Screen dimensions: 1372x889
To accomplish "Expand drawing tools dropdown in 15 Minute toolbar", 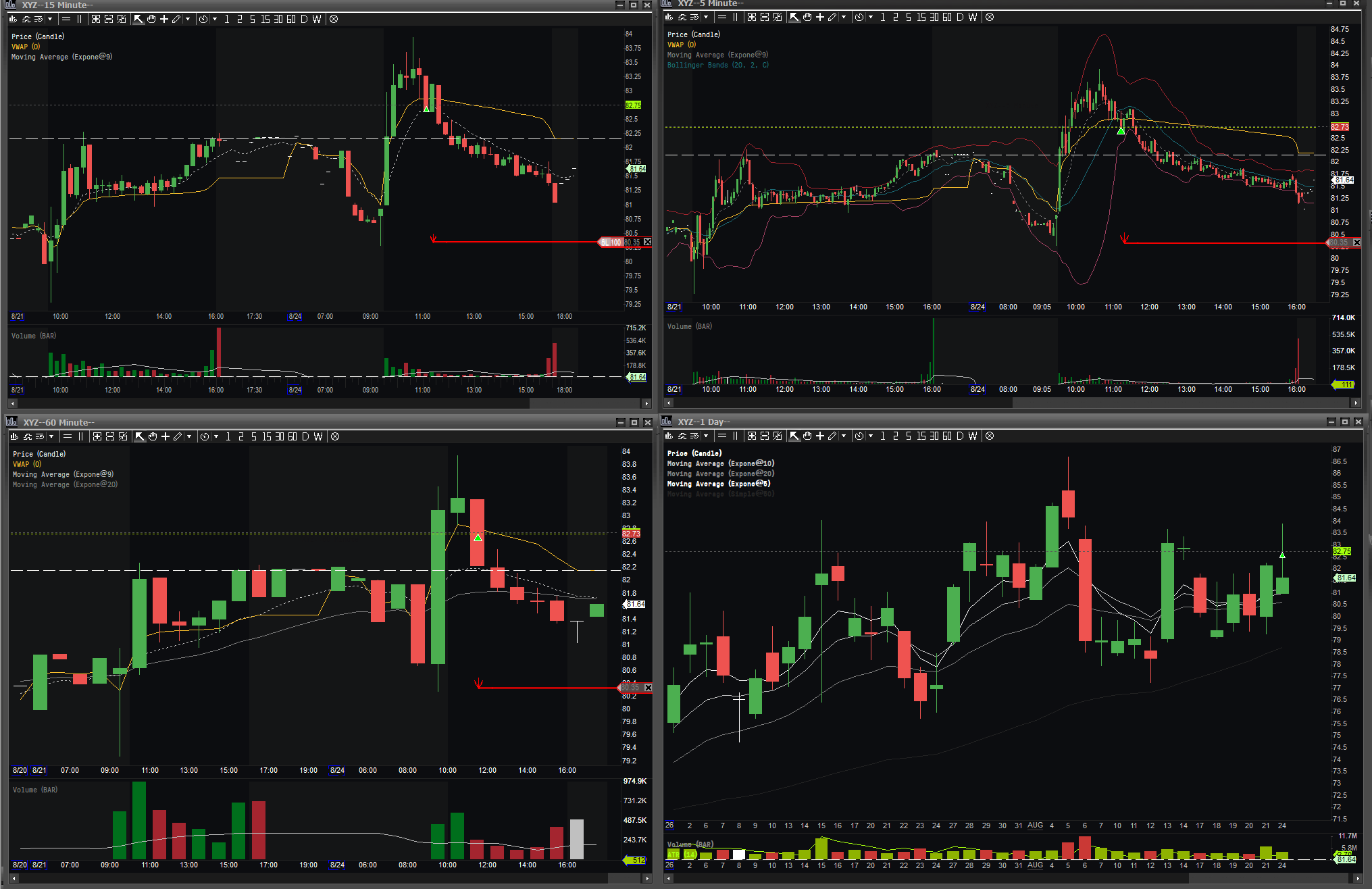I will tap(188, 19).
